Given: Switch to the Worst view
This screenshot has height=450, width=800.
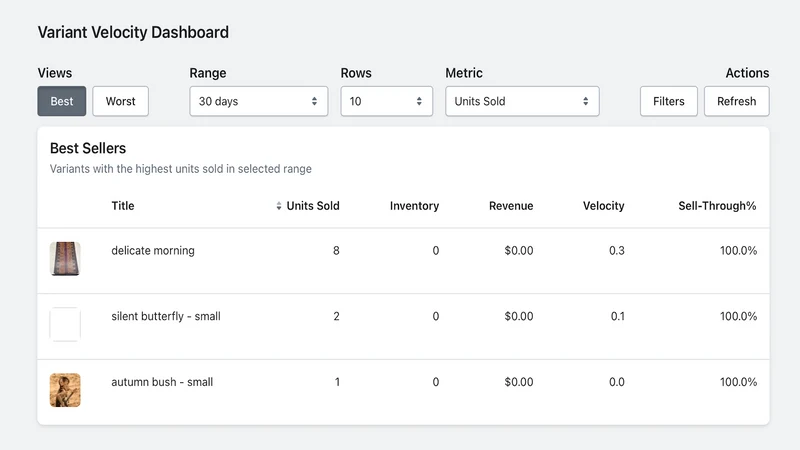Looking at the screenshot, I should click(120, 101).
